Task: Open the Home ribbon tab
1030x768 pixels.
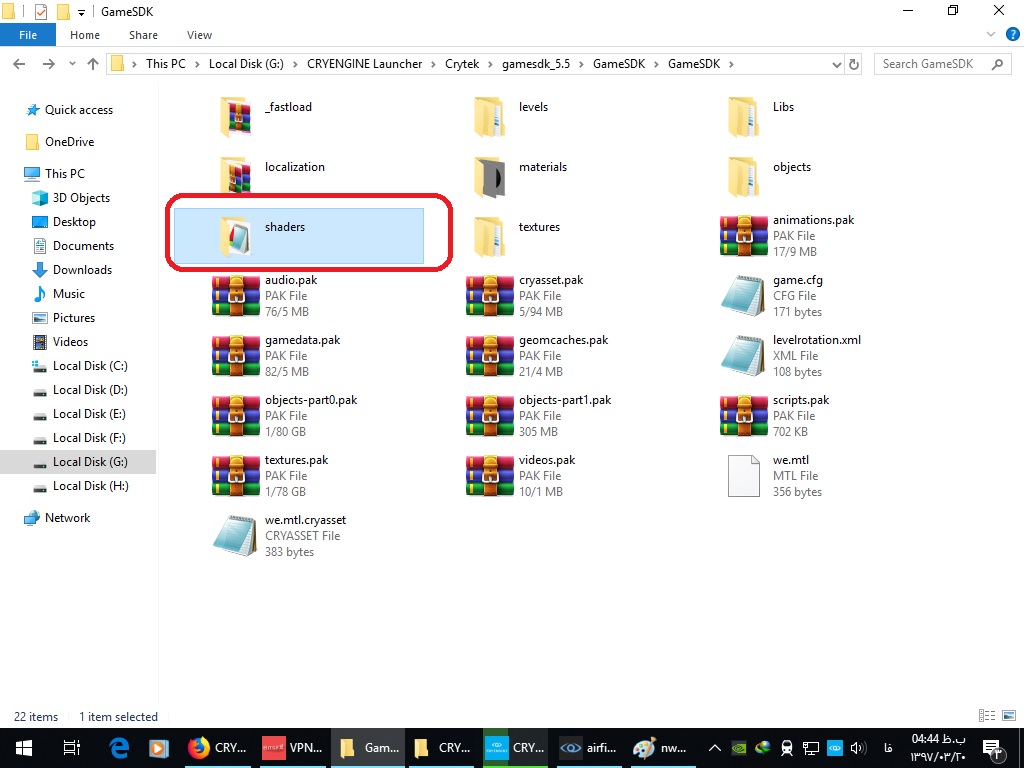Action: 85,35
